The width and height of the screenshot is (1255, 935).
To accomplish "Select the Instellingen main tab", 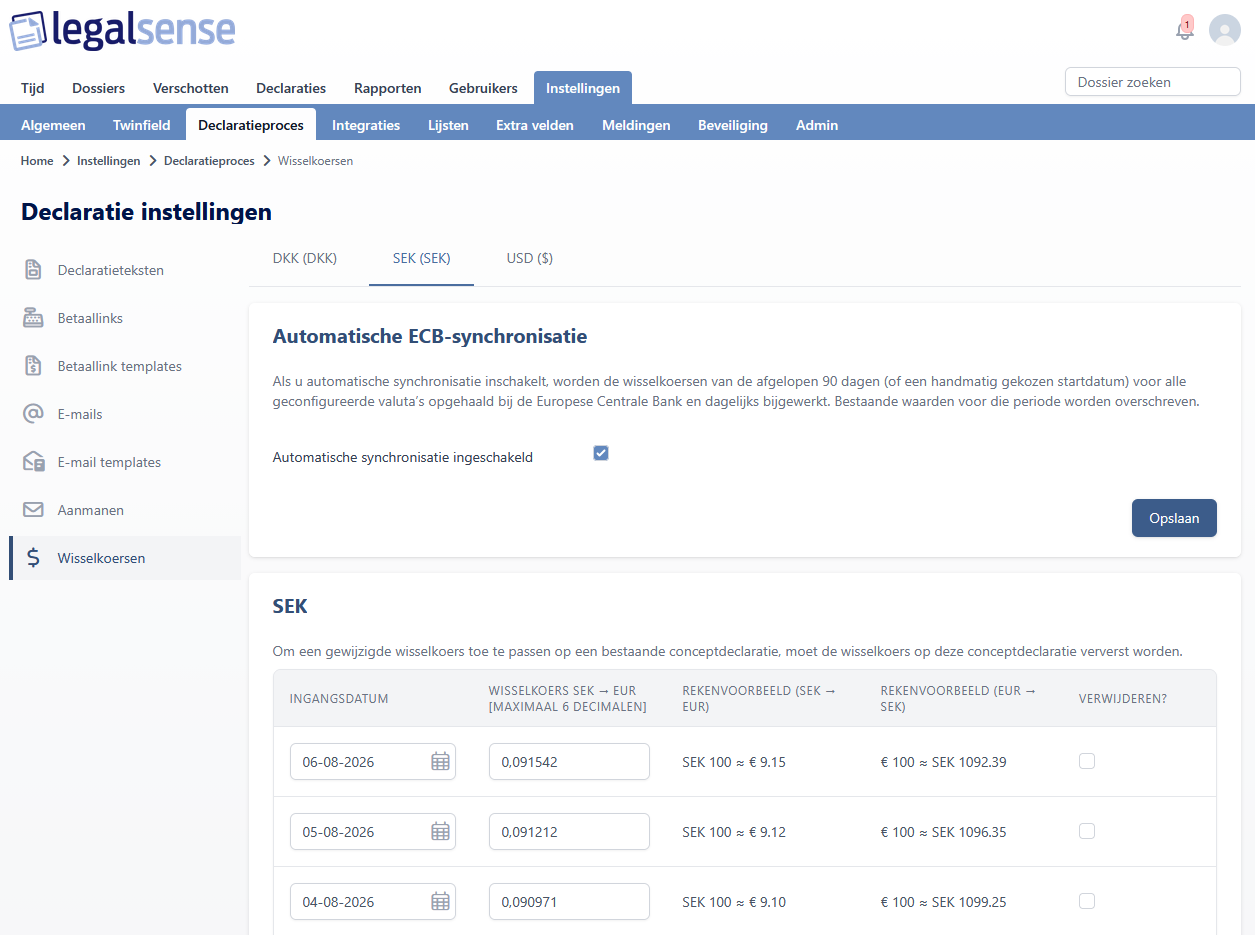I will pyautogui.click(x=583, y=88).
